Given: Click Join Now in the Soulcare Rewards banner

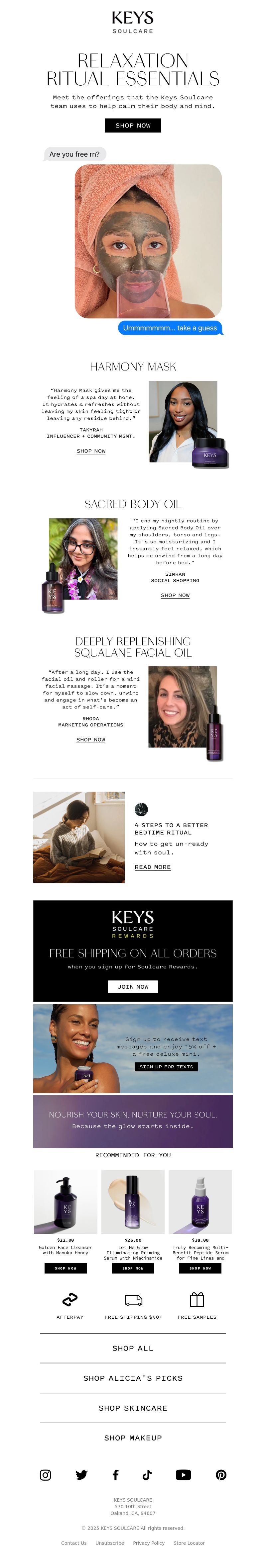Looking at the screenshot, I should (x=133, y=986).
